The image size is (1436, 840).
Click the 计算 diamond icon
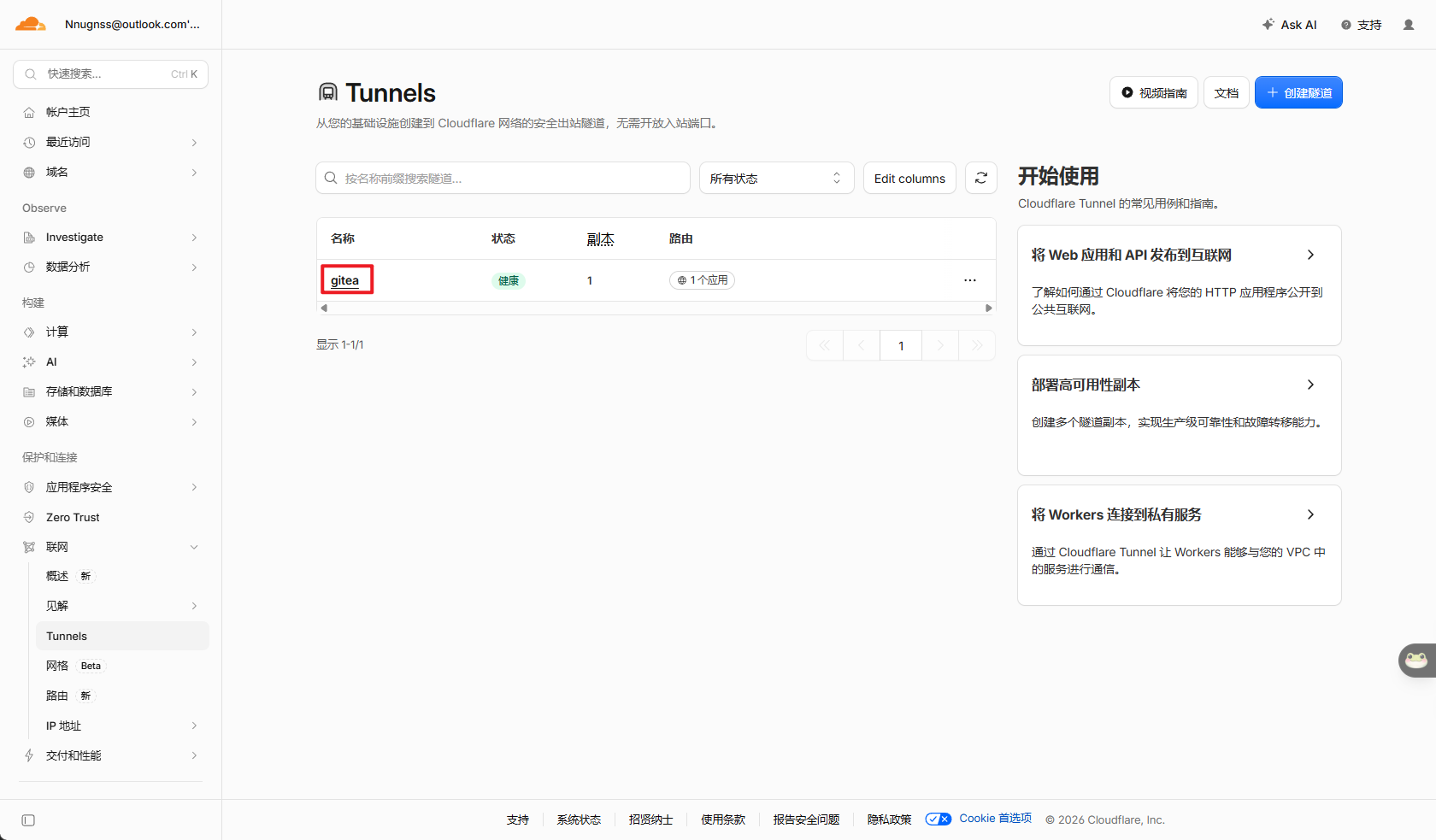(29, 332)
